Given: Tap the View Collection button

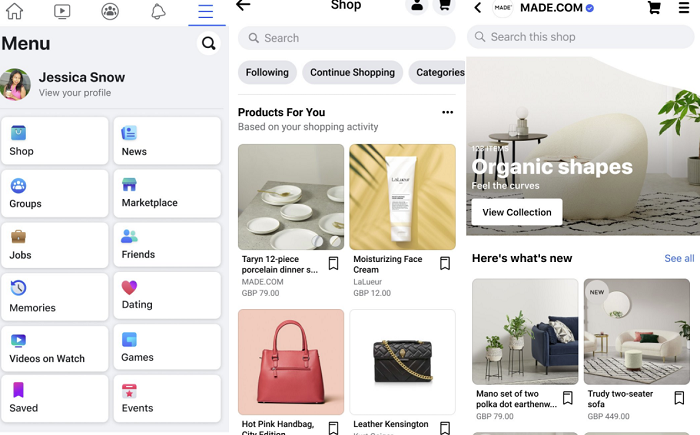Looking at the screenshot, I should (x=517, y=212).
